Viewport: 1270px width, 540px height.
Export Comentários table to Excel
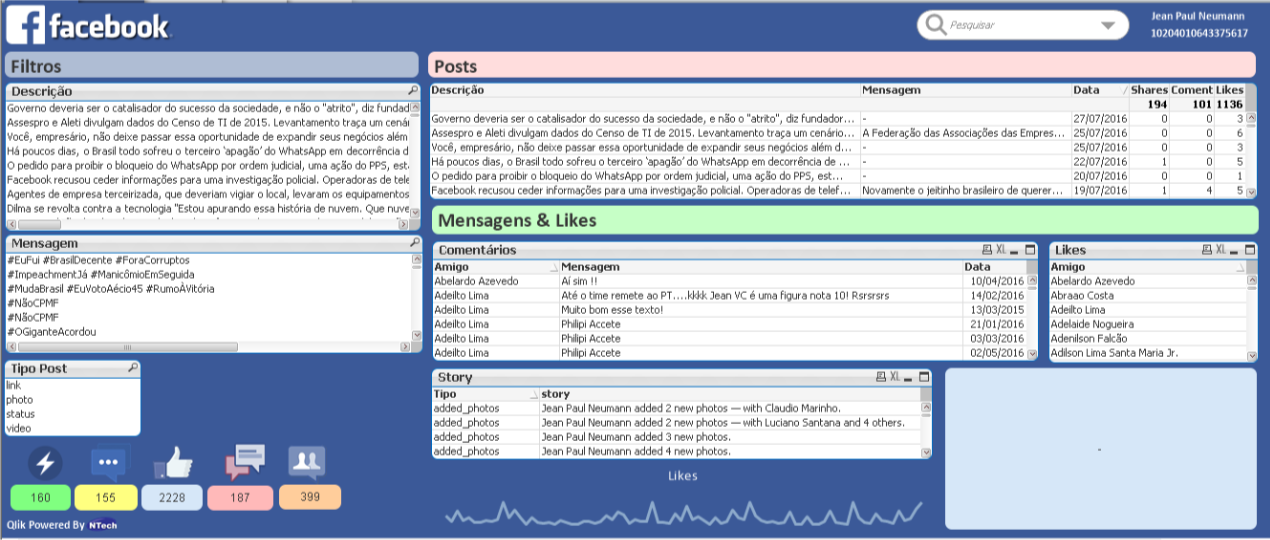tap(1001, 250)
